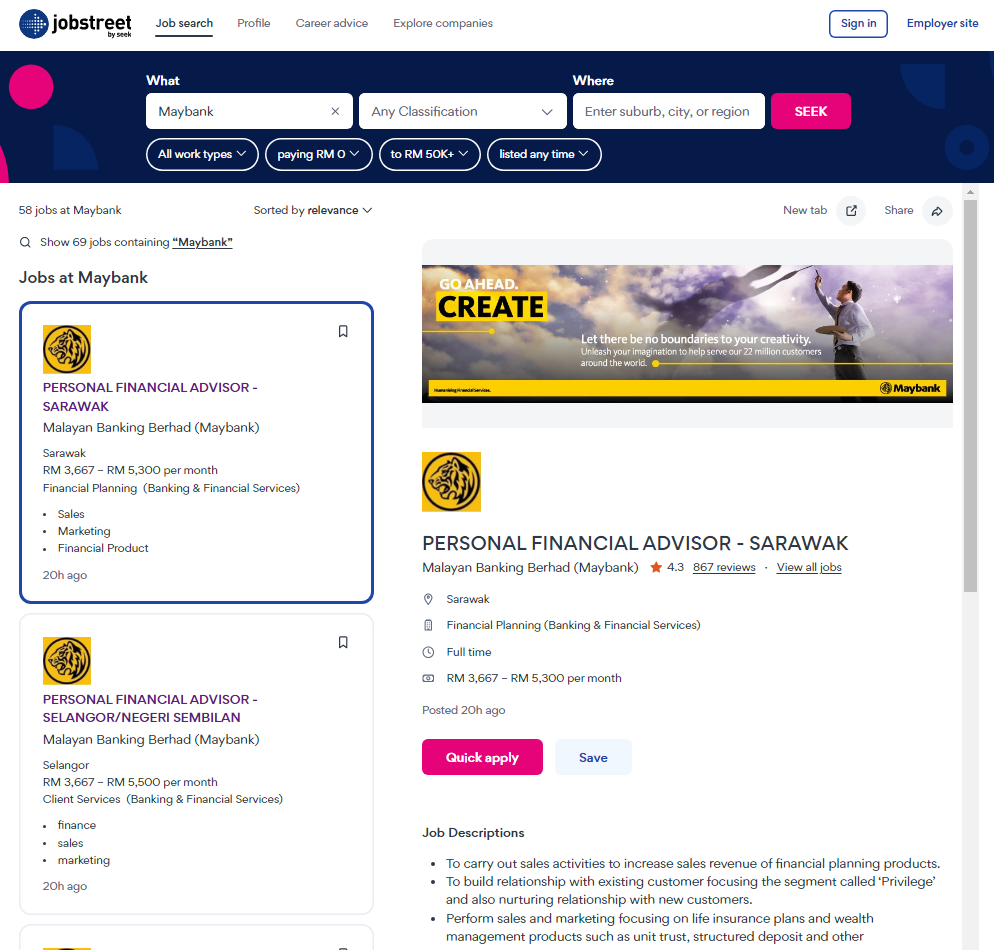The image size is (994, 950).
Task: Click the View all jobs link
Action: [809, 567]
